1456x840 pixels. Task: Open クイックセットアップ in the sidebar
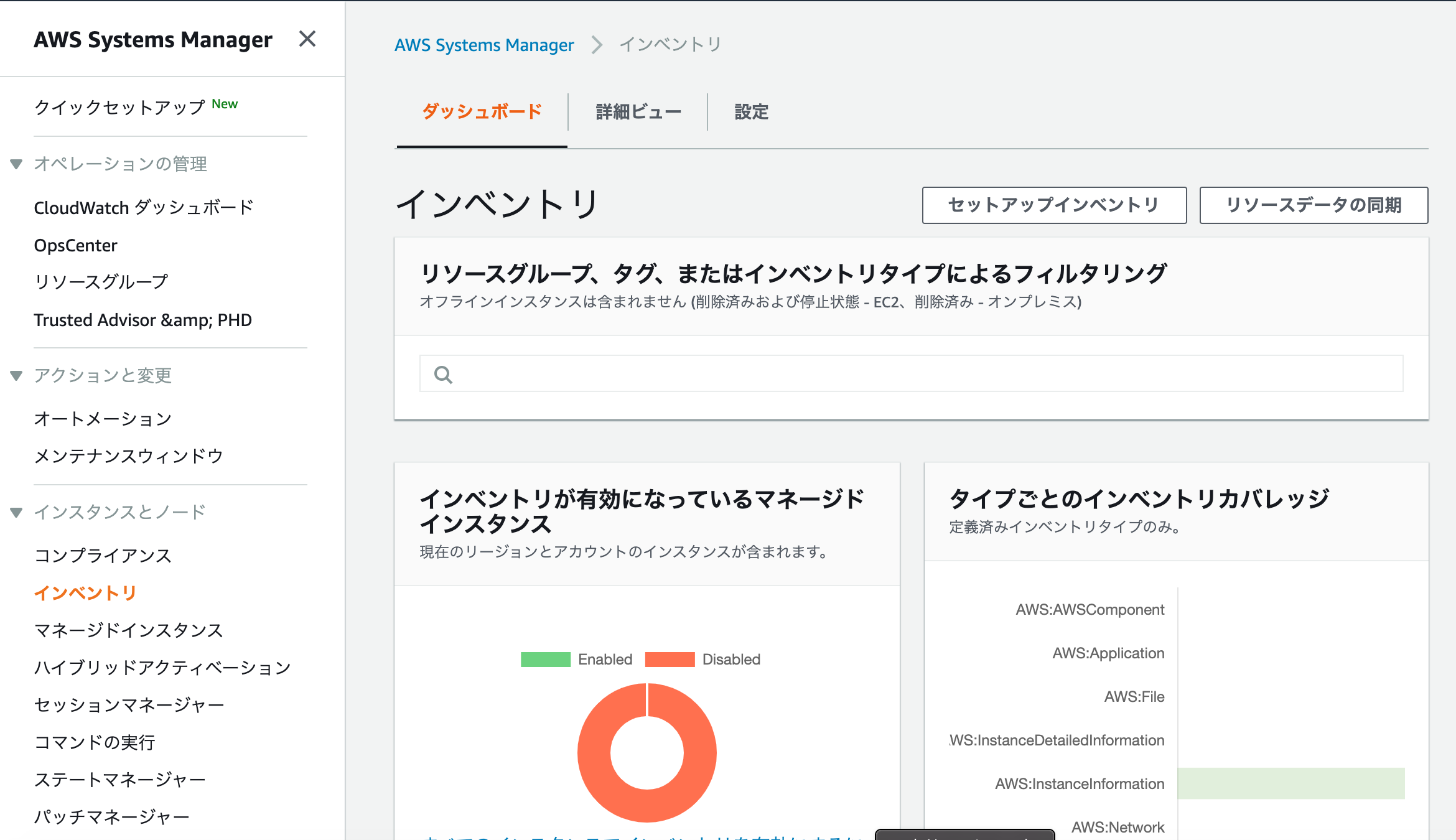119,108
